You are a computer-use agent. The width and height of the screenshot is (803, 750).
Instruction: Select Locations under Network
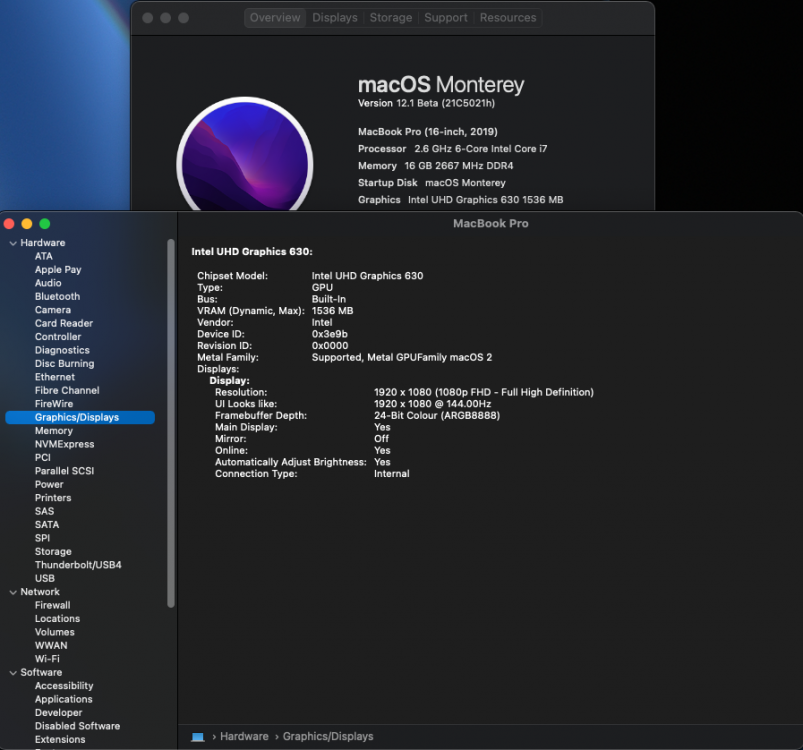coord(57,618)
